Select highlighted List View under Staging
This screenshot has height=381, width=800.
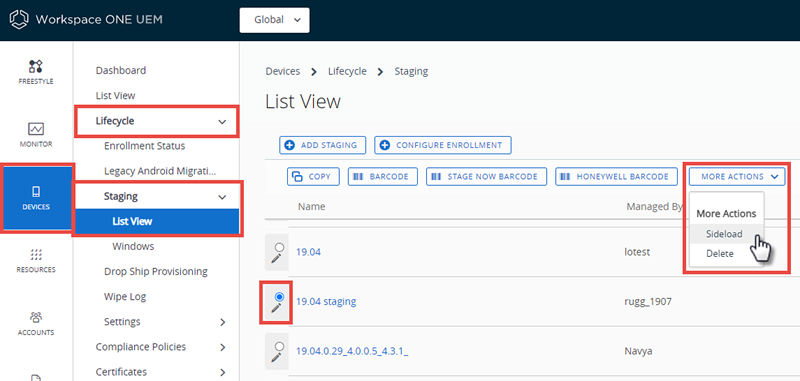pos(157,221)
